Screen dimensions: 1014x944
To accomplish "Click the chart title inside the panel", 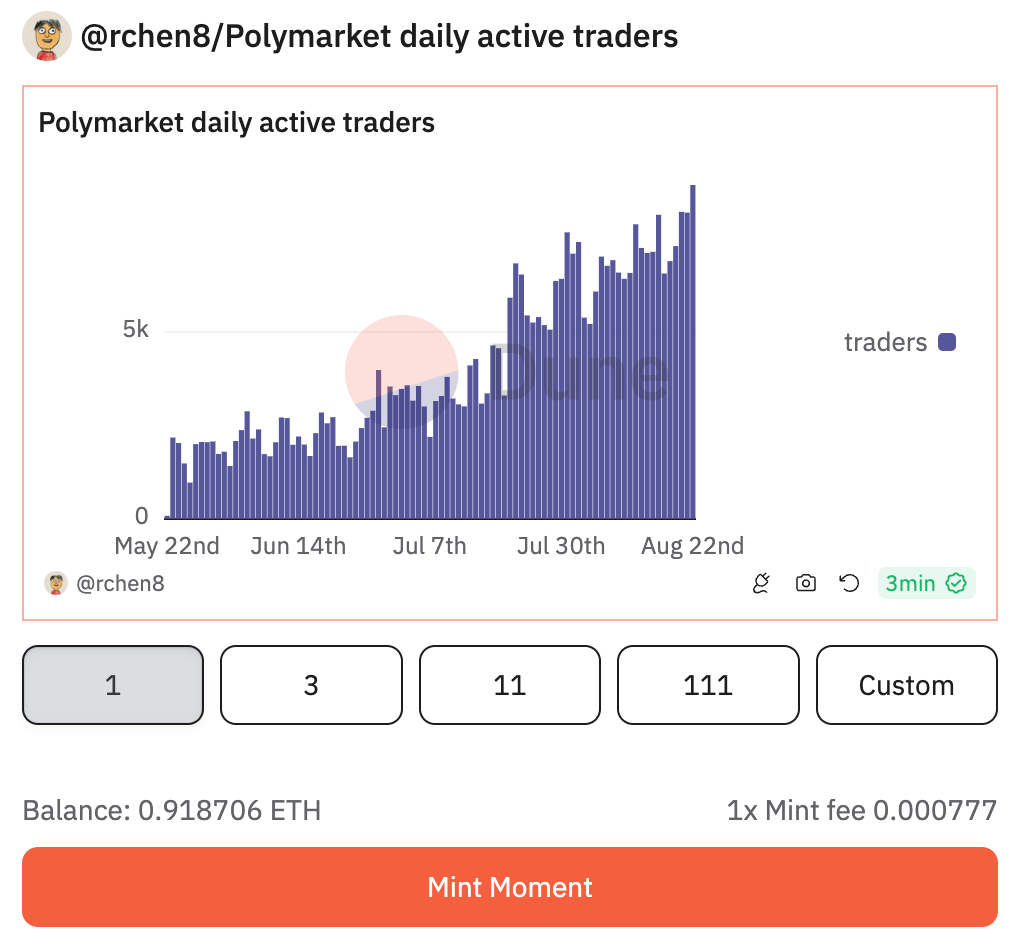I will [x=236, y=123].
